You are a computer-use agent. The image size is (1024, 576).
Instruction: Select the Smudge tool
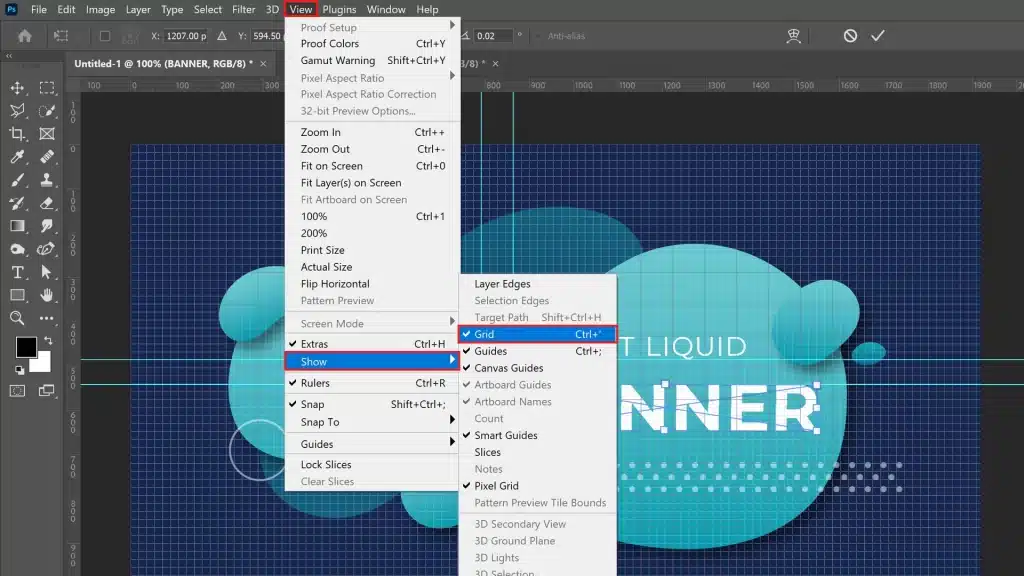pos(46,226)
